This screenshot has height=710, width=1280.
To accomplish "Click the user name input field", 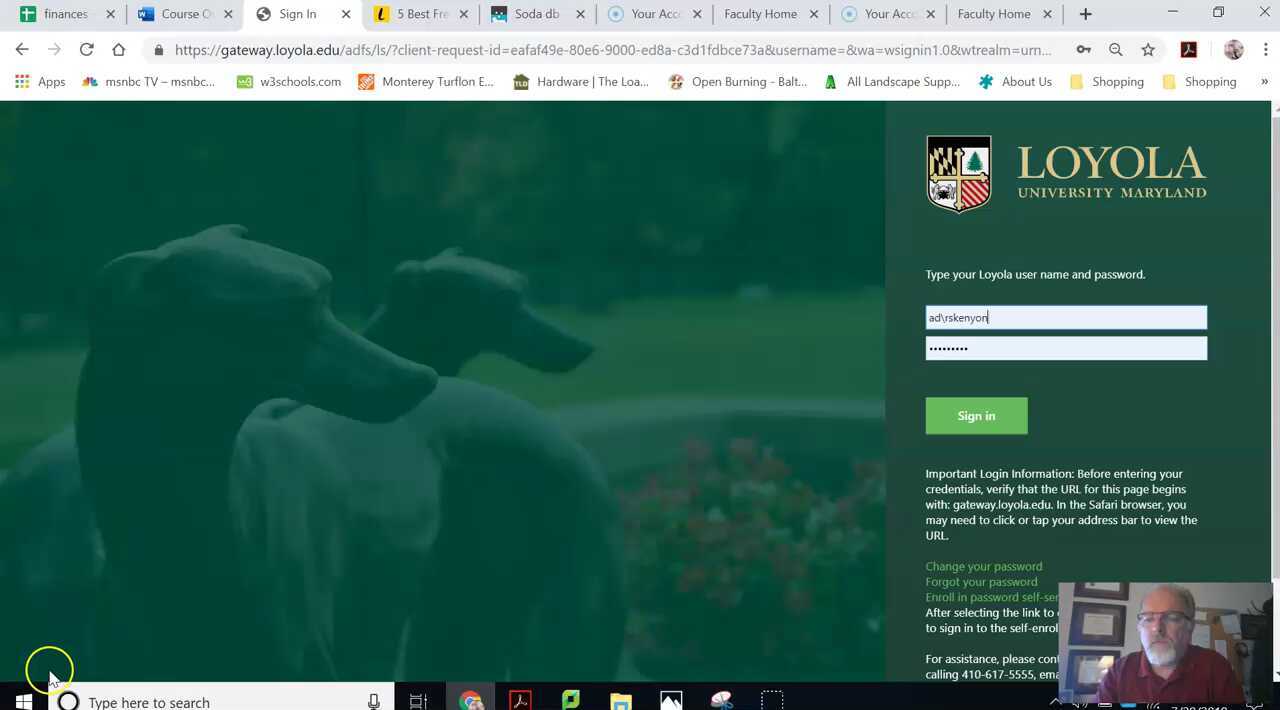I will 1066,318.
